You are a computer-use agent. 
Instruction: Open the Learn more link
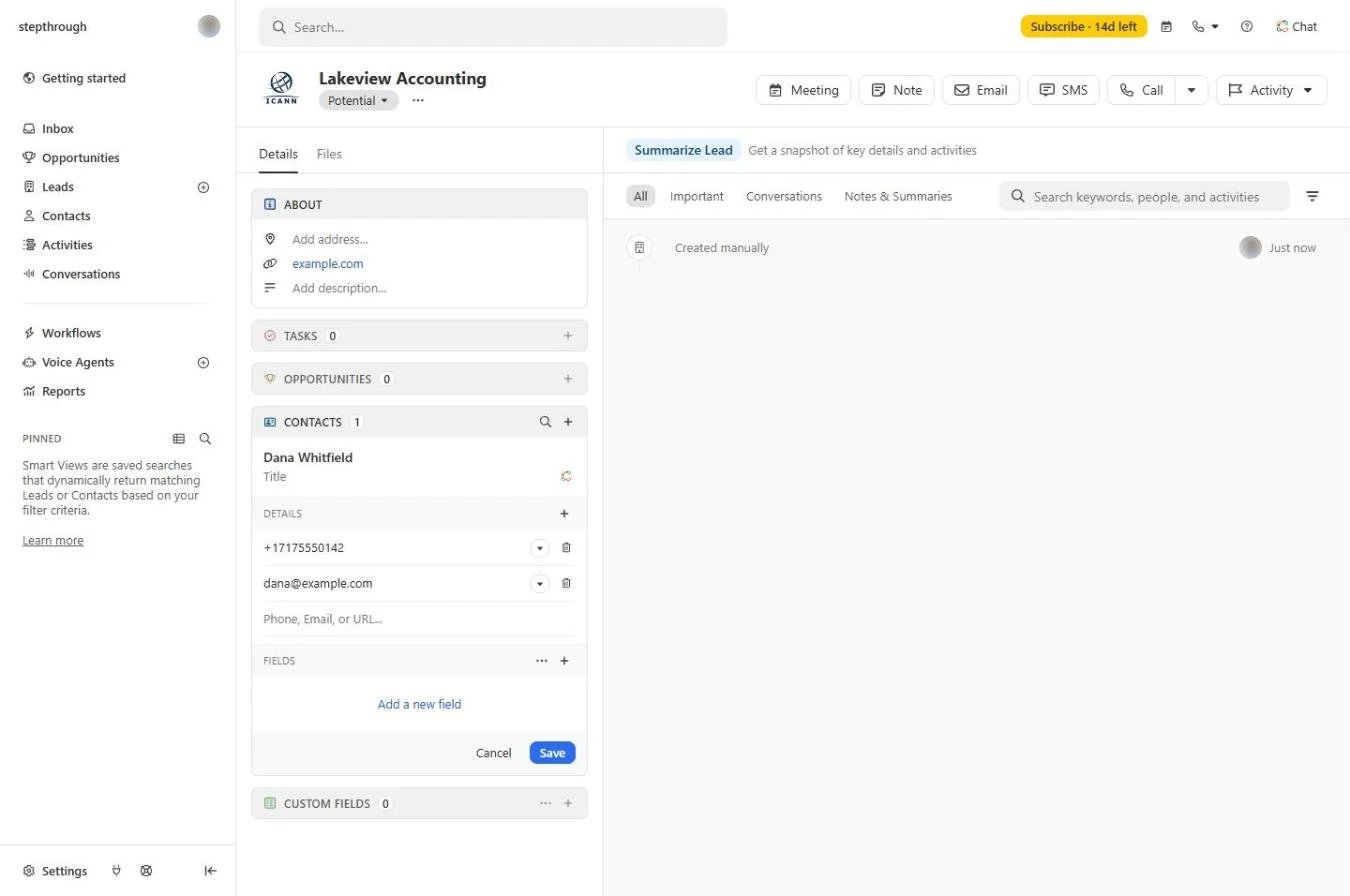tap(53, 541)
